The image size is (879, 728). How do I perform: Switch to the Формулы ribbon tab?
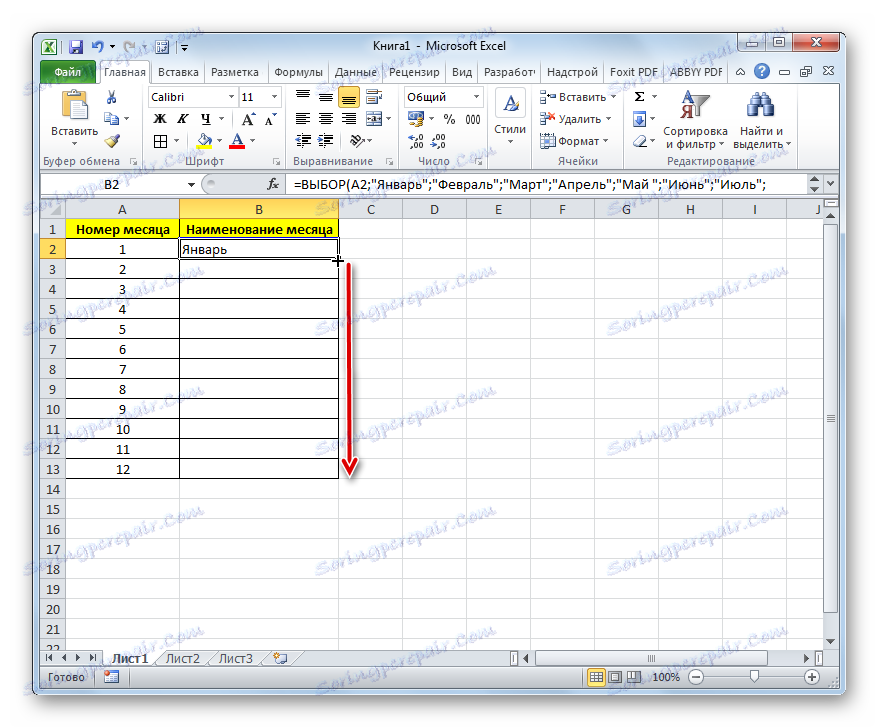coord(298,72)
